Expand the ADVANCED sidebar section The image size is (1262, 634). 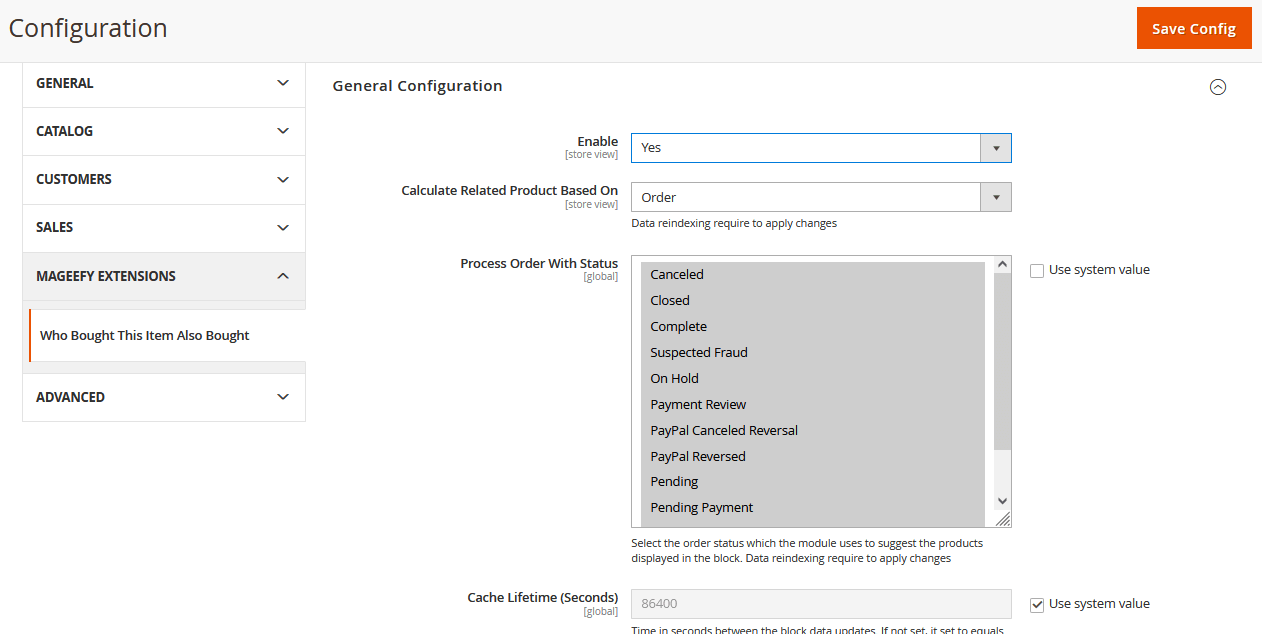(x=163, y=397)
